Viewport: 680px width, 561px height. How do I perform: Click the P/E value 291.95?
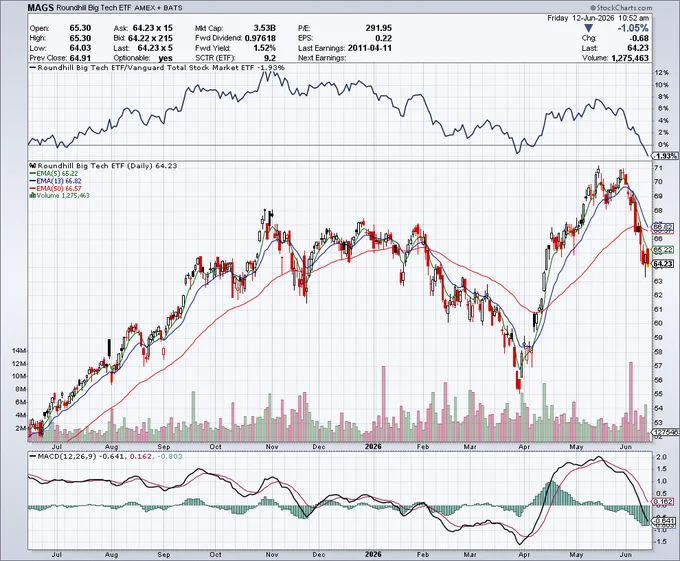pyautogui.click(x=379, y=28)
